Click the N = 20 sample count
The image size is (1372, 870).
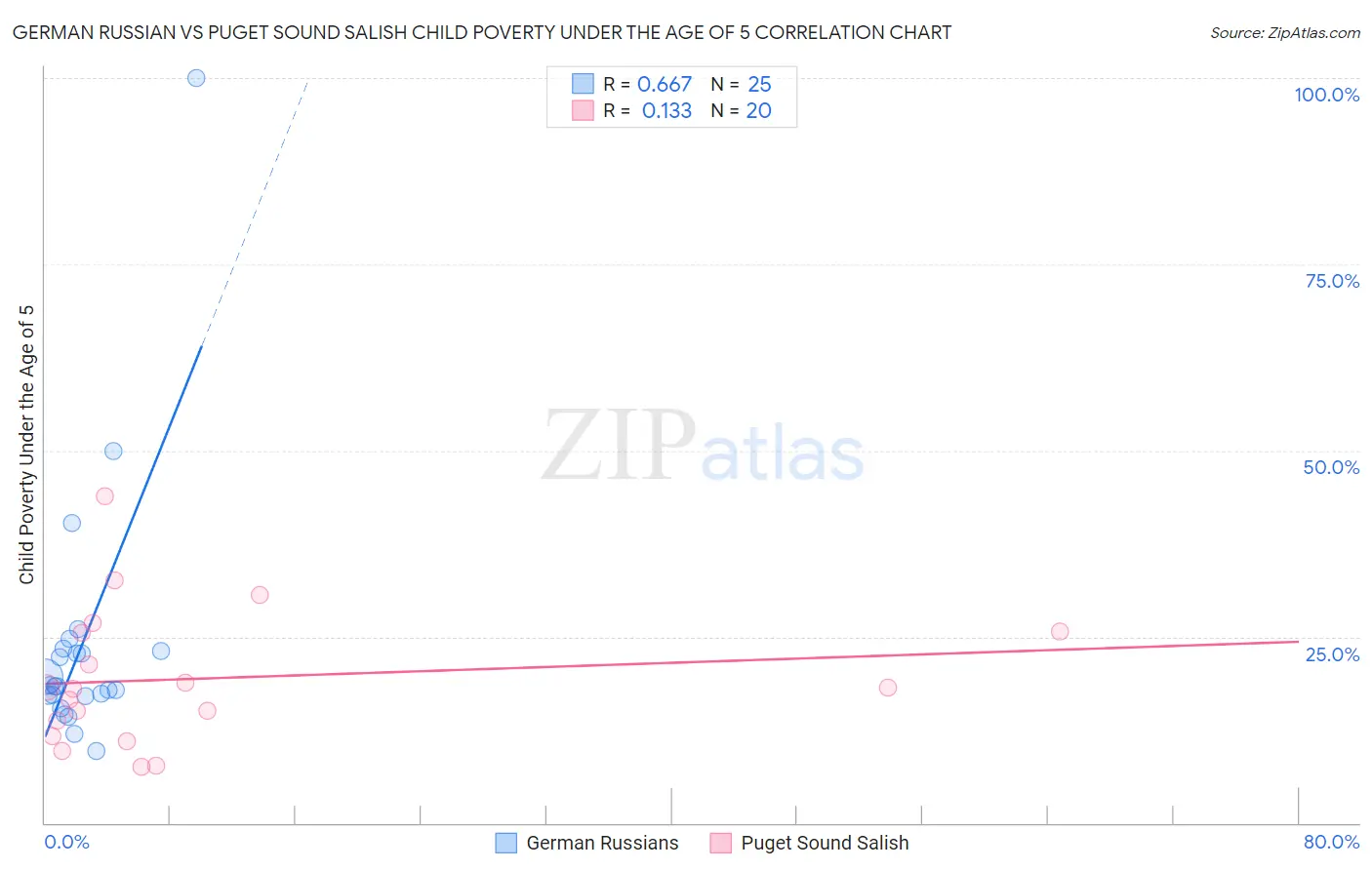point(741,110)
